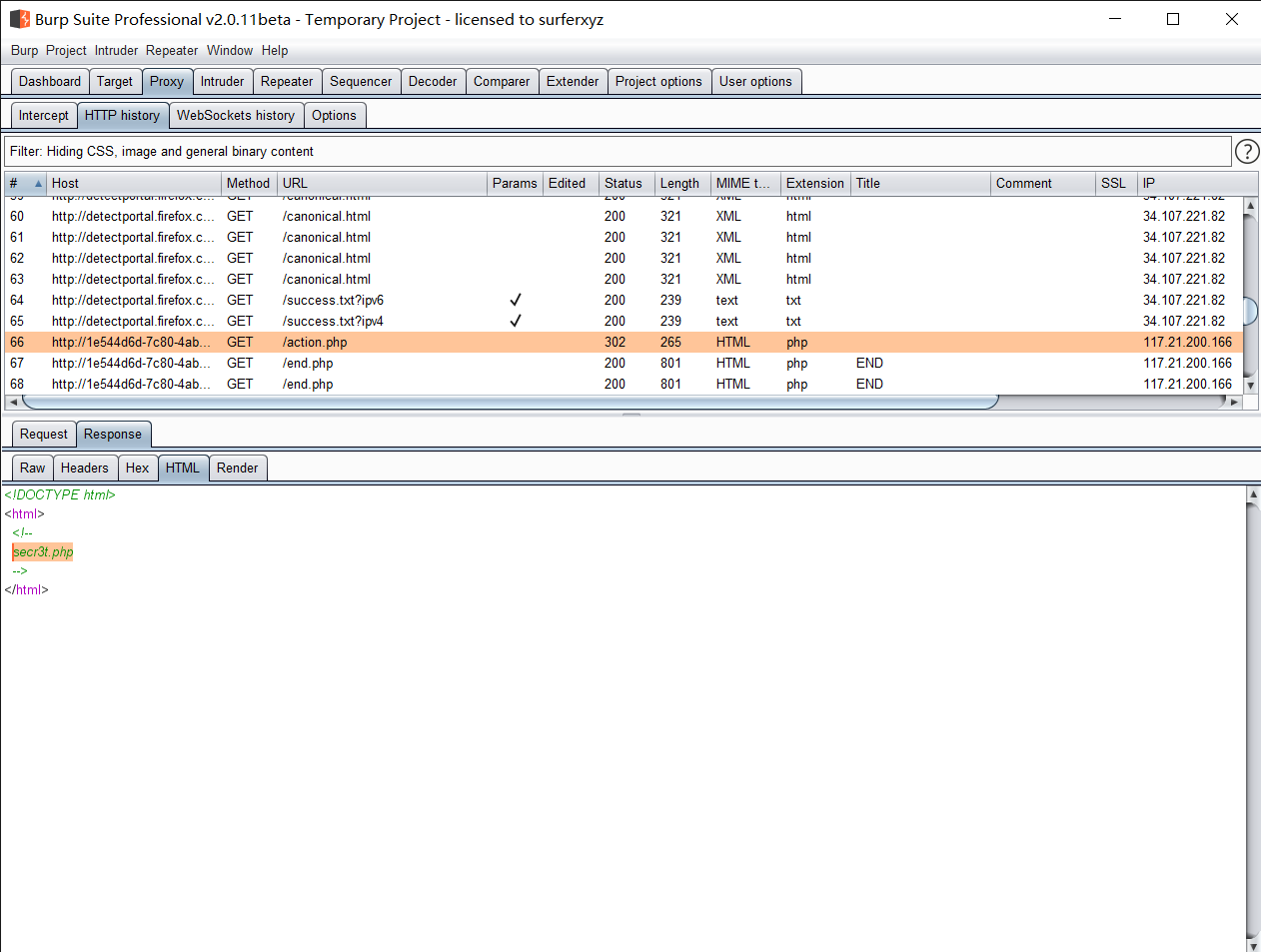Click the horizontal scrollbar left arrow
The image size is (1261, 952).
(14, 402)
